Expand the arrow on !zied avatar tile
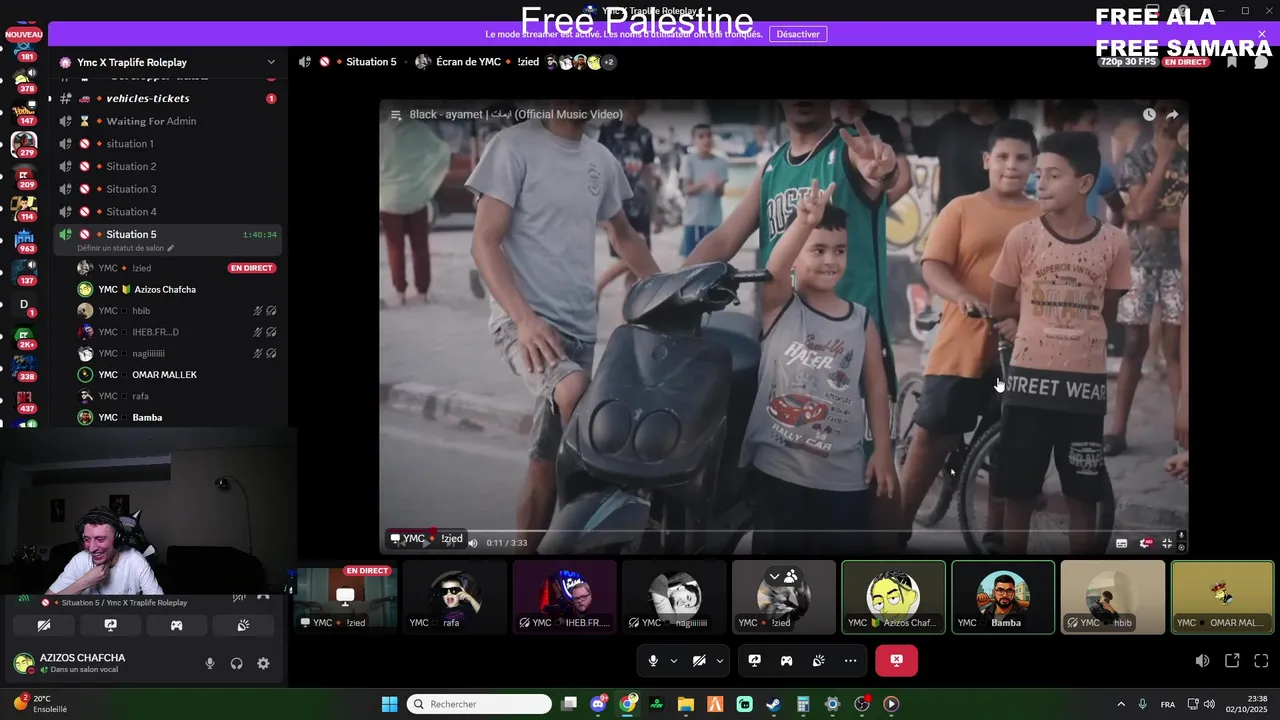 pos(774,576)
